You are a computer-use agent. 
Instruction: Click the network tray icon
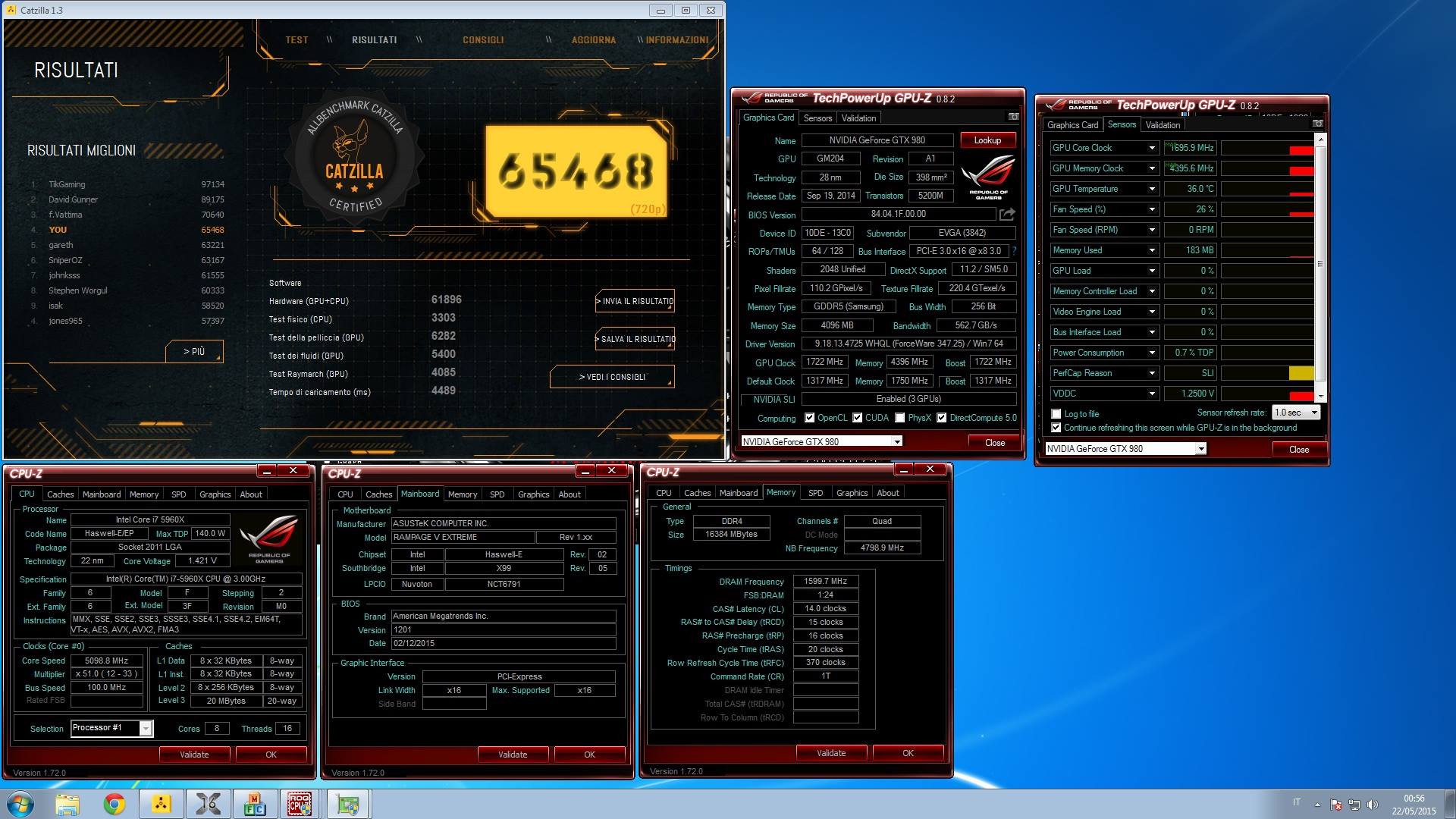[x=1354, y=805]
